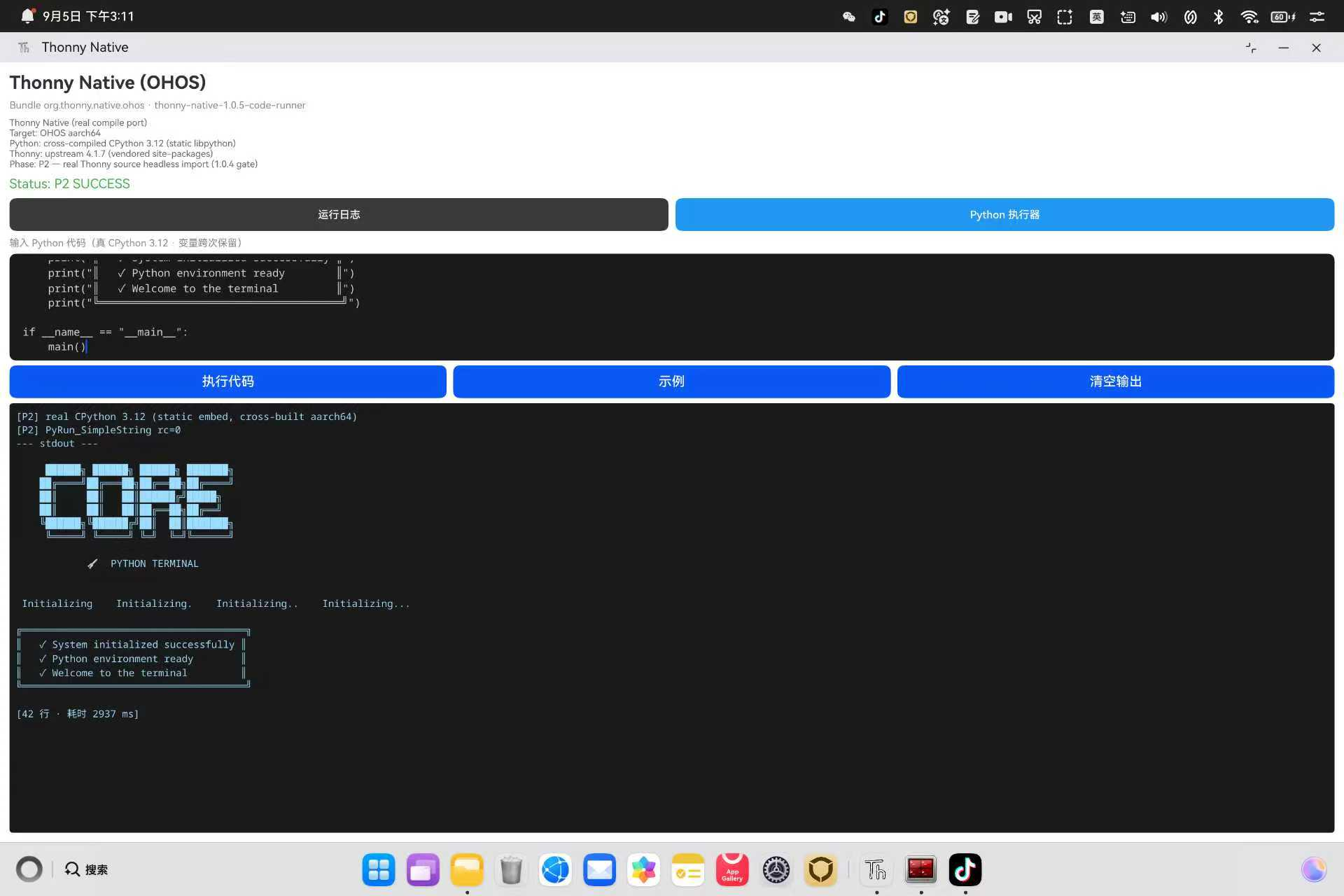Open the on-screen keyboard icon
This screenshot has height=896, width=1344.
click(x=1128, y=17)
